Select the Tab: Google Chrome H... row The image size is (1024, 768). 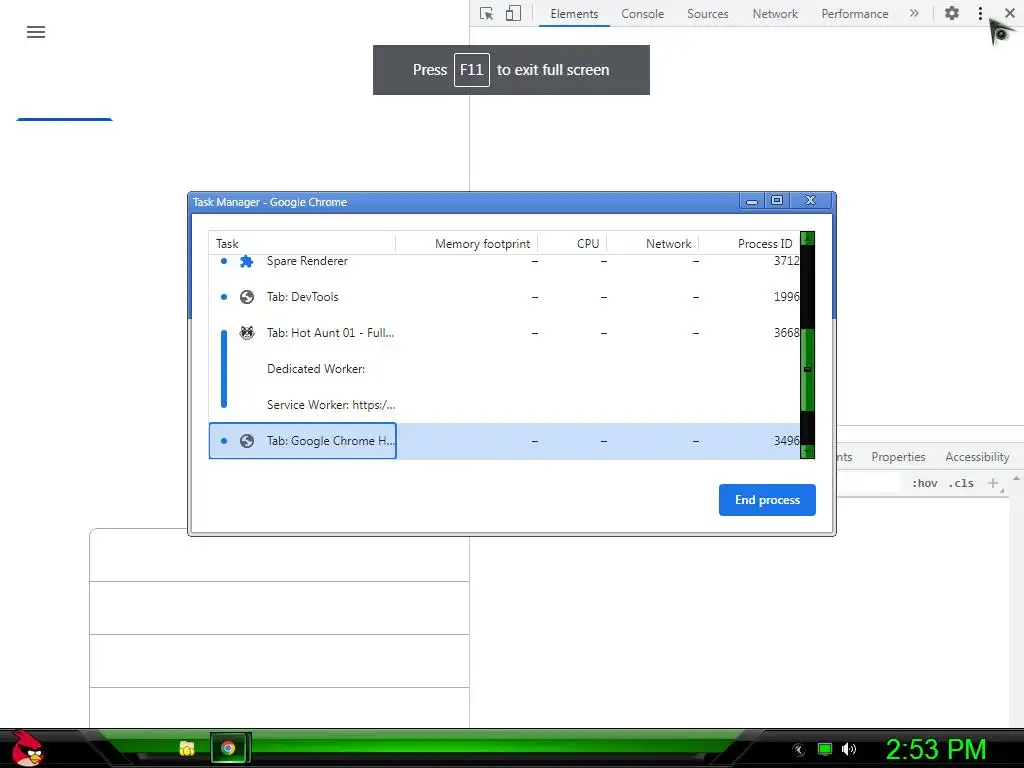coord(504,441)
